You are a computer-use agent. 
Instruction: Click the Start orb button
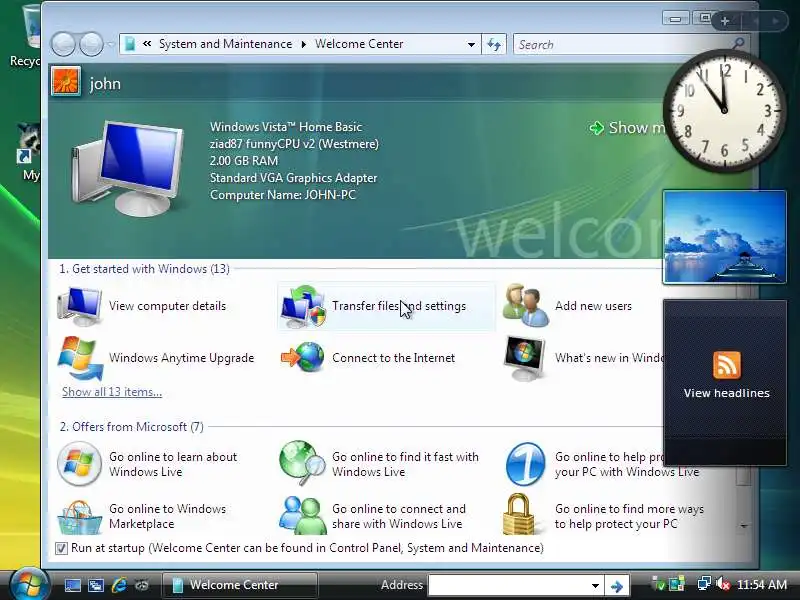point(29,584)
